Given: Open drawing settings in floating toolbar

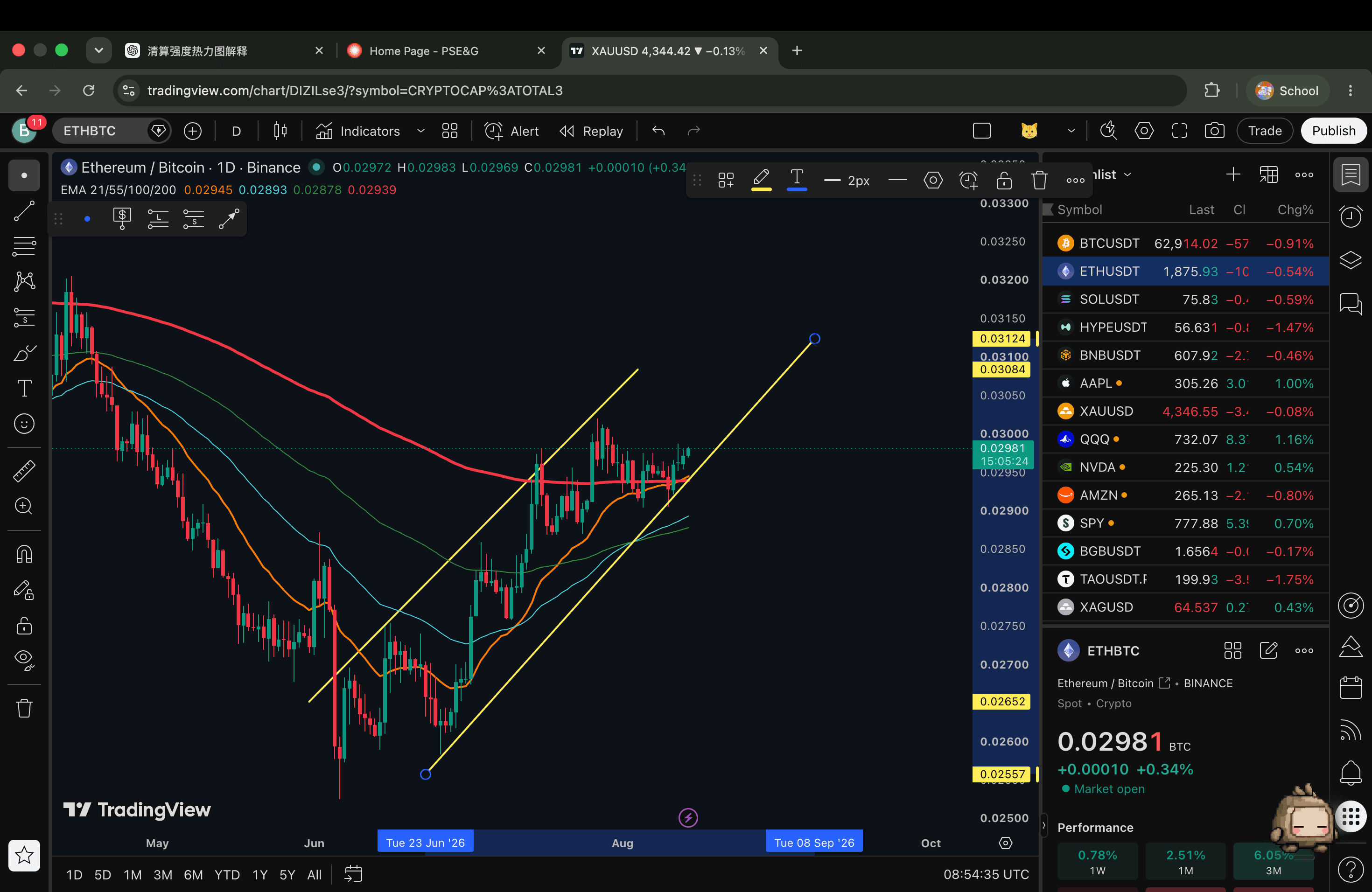Looking at the screenshot, I should pos(933,180).
